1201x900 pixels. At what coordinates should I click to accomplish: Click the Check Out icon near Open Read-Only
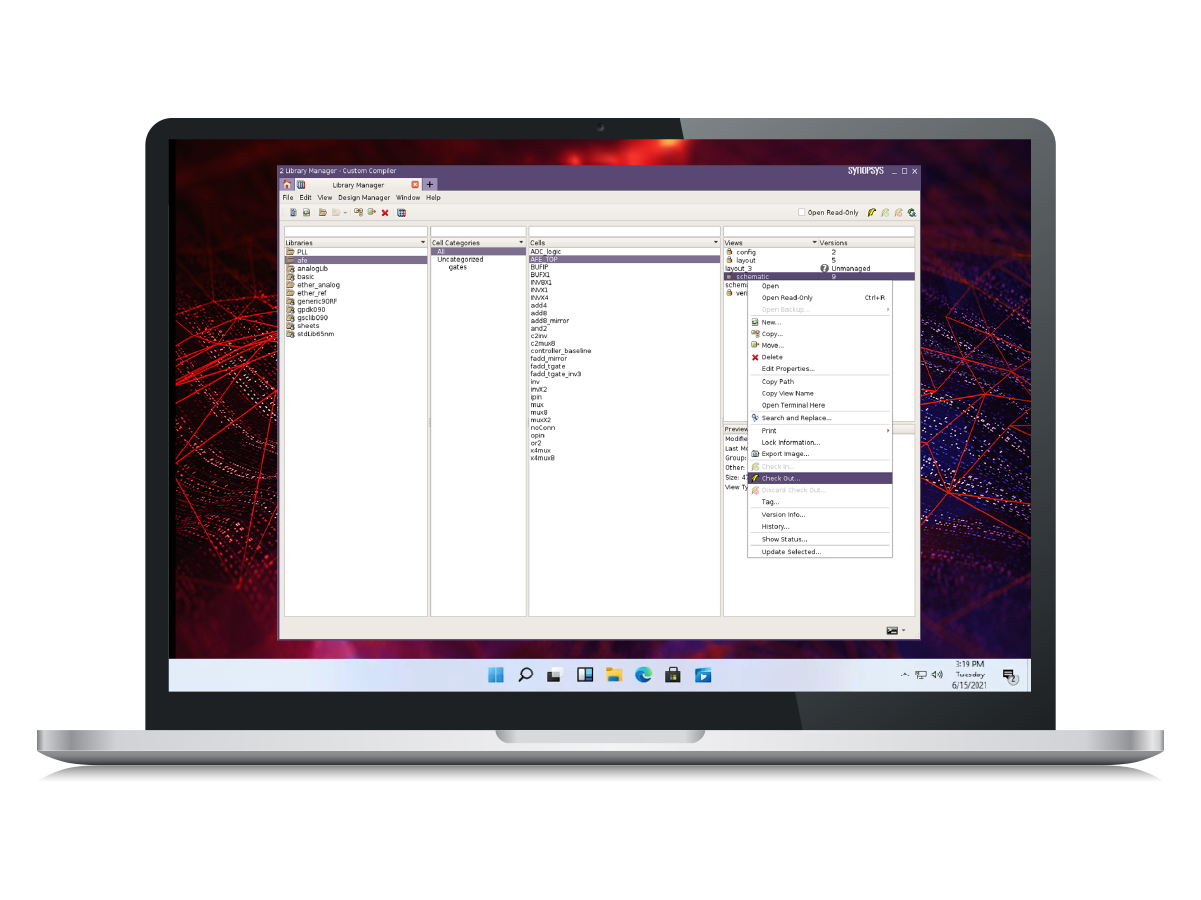872,213
